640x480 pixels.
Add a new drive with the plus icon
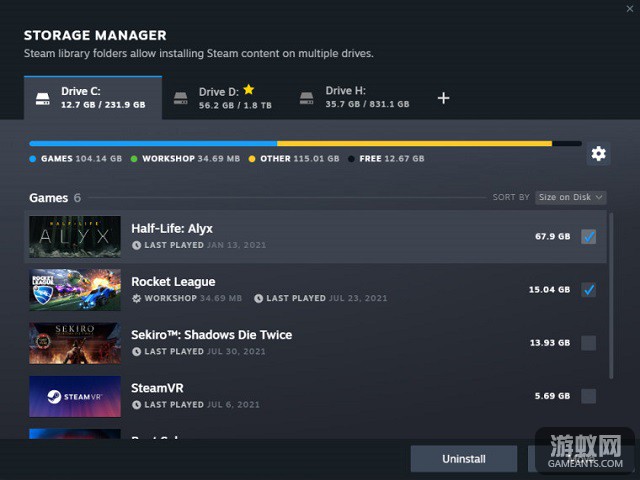[443, 98]
